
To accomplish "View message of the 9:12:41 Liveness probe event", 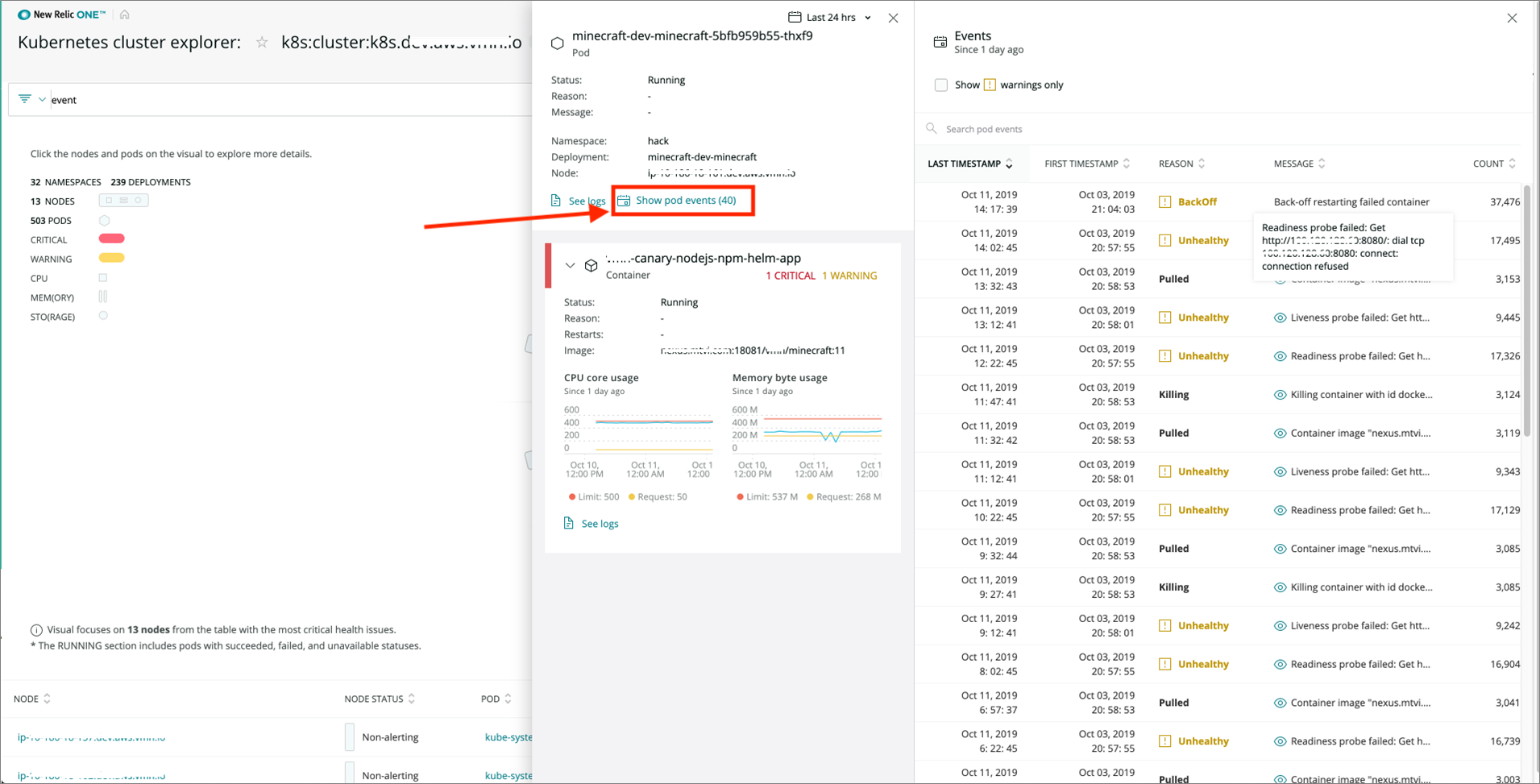I will pyautogui.click(x=1280, y=626).
